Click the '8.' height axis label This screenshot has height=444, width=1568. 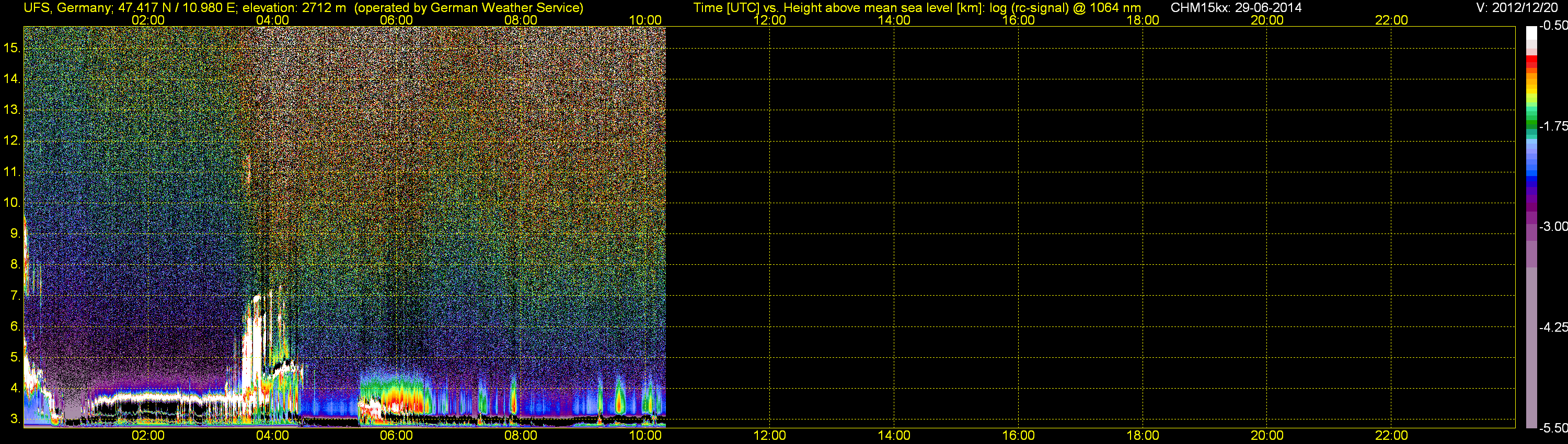click(x=15, y=264)
